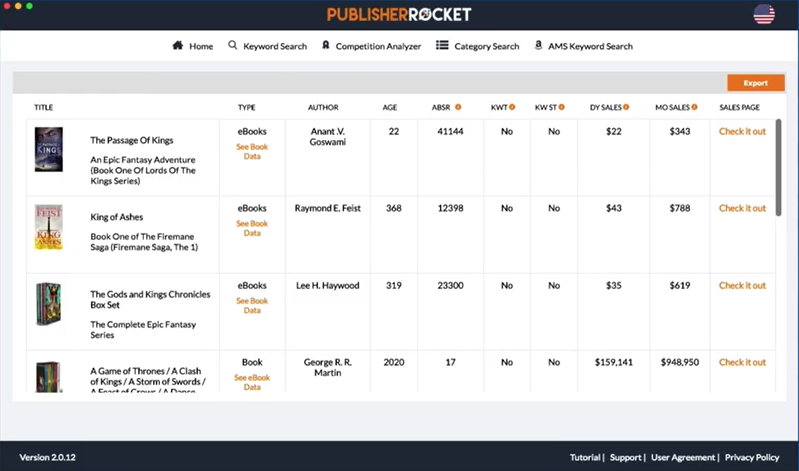Viewport: 799px width, 471px height.
Task: Click the Game of Thrones box set thumbnail
Action: pos(49,377)
